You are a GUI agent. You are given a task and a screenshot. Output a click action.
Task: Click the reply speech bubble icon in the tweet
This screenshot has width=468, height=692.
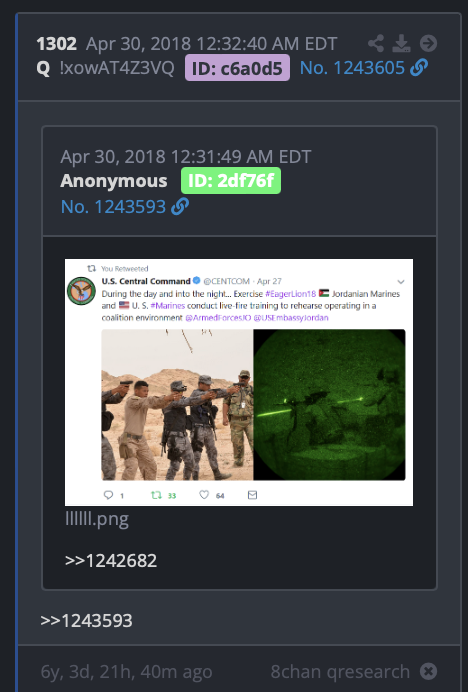tap(108, 495)
